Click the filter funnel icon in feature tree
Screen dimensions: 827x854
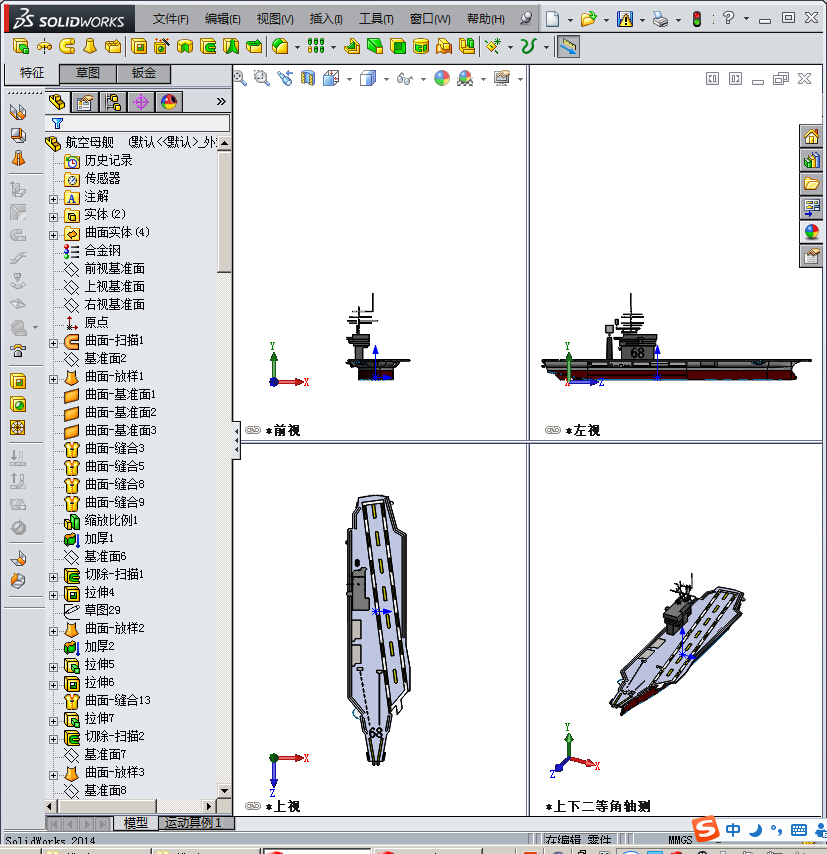click(57, 124)
